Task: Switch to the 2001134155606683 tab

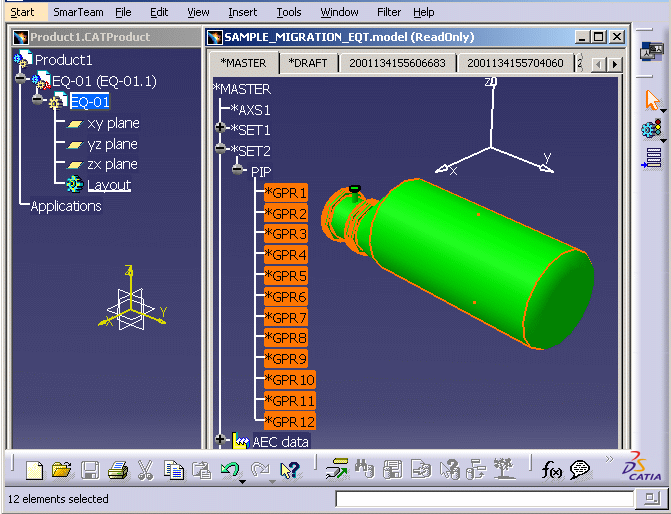Action: tap(398, 63)
